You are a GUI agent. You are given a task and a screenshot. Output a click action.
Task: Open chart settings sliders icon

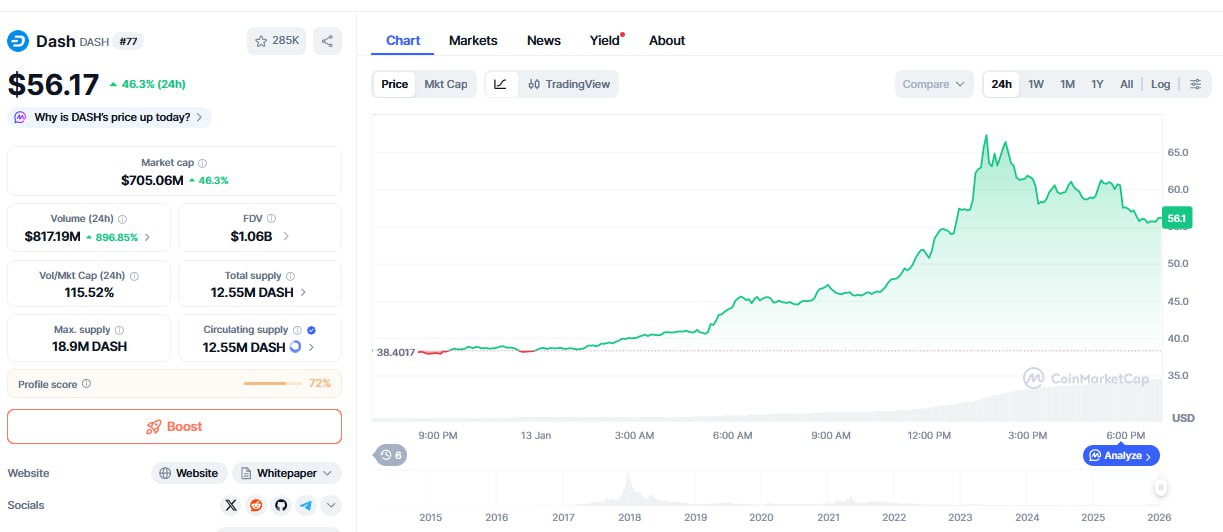click(x=1195, y=84)
